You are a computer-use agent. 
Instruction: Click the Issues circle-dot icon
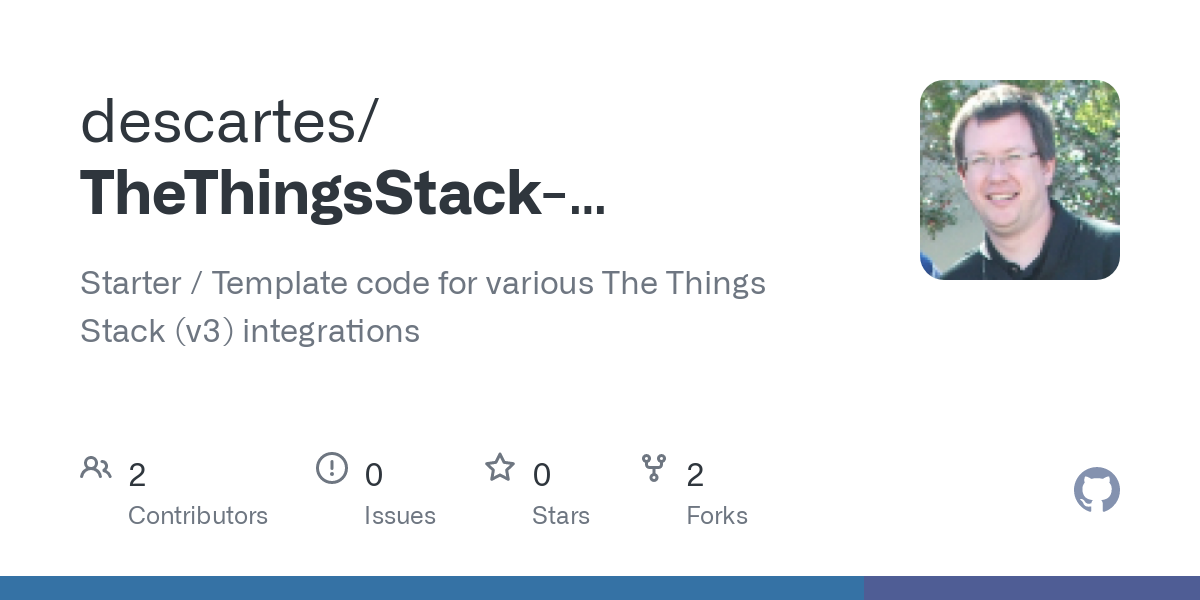[x=331, y=468]
